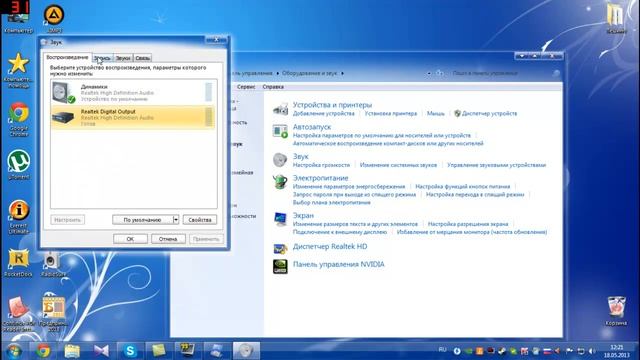640x360 pixels.
Task: Open Устройства и принтеры icon
Action: (x=280, y=109)
